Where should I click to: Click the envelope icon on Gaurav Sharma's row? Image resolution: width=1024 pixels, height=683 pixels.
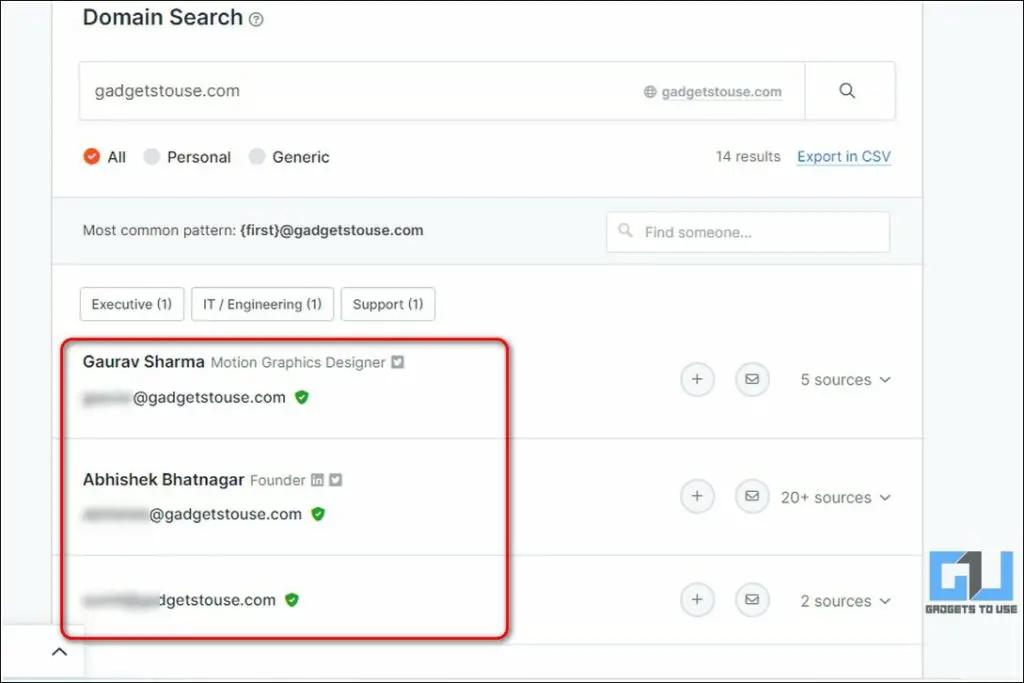752,380
